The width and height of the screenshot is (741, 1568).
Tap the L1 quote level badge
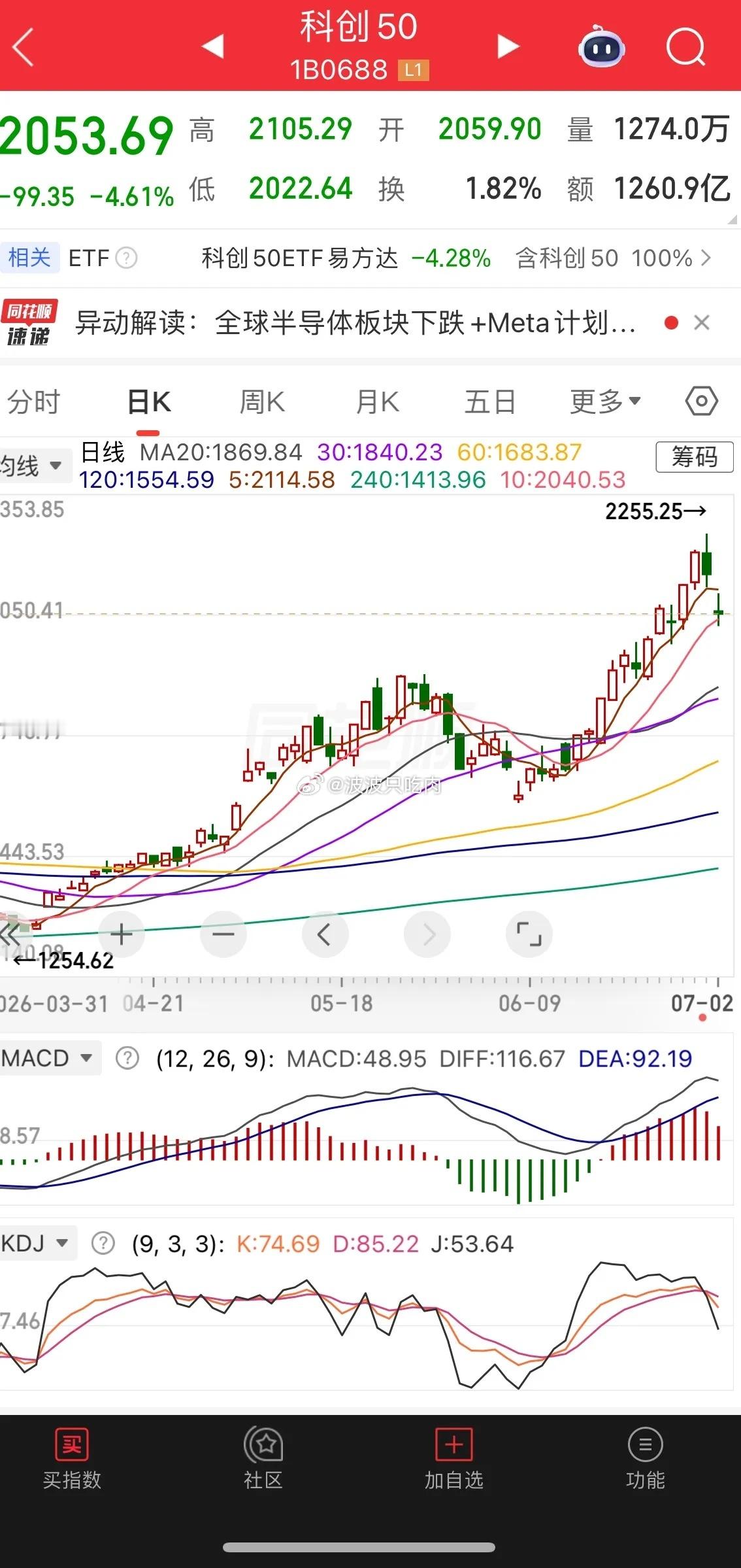tap(413, 70)
